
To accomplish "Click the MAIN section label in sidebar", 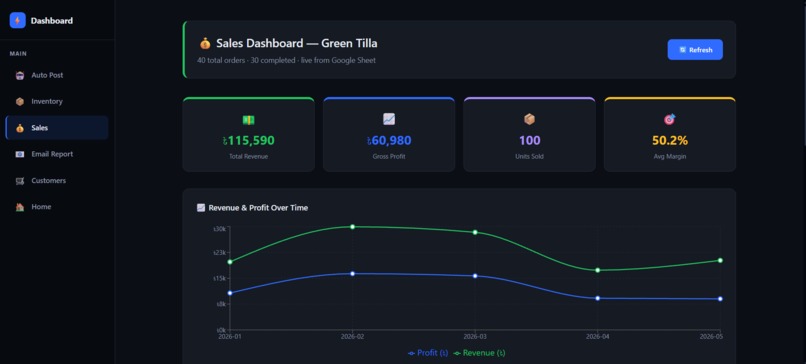I will (x=18, y=54).
